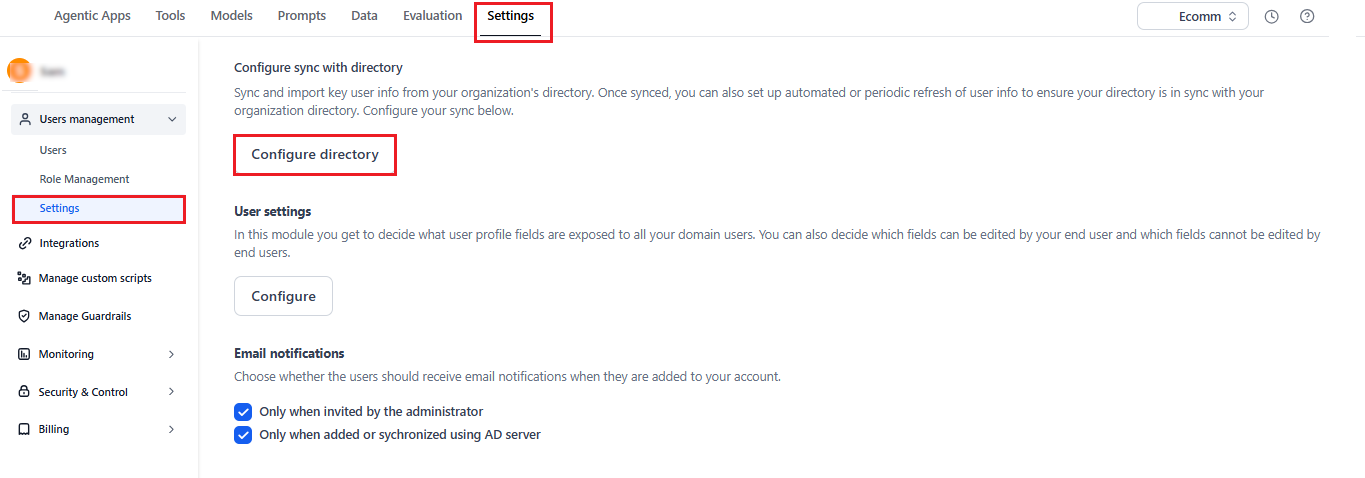Click the Email notifications heading
The height and width of the screenshot is (478, 1365).
point(289,354)
